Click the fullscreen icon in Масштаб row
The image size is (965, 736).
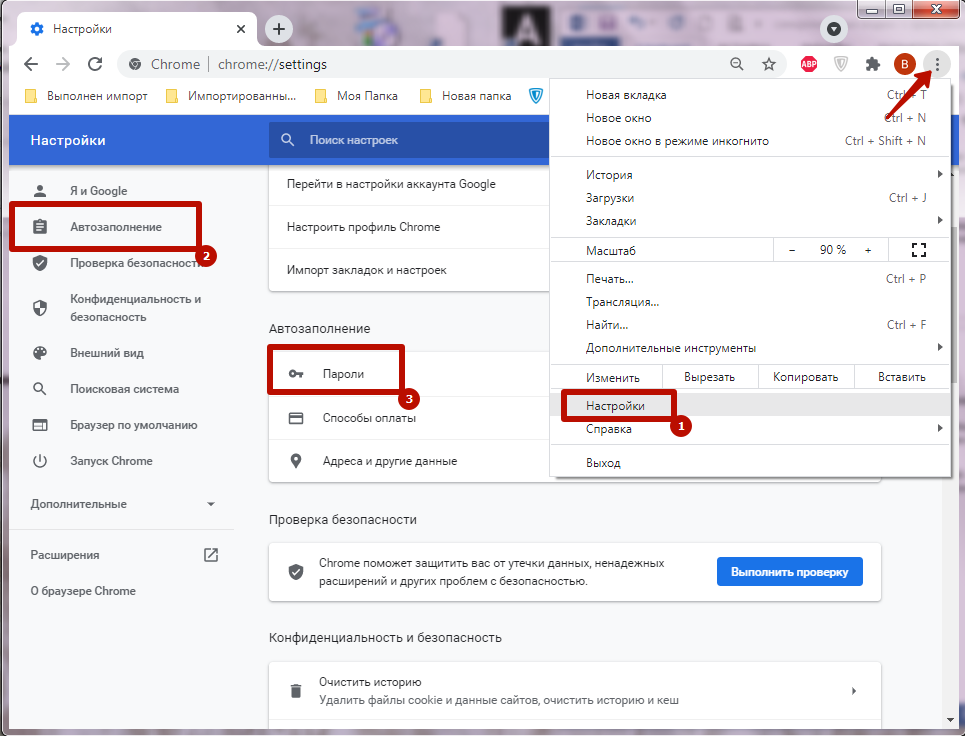(x=920, y=250)
